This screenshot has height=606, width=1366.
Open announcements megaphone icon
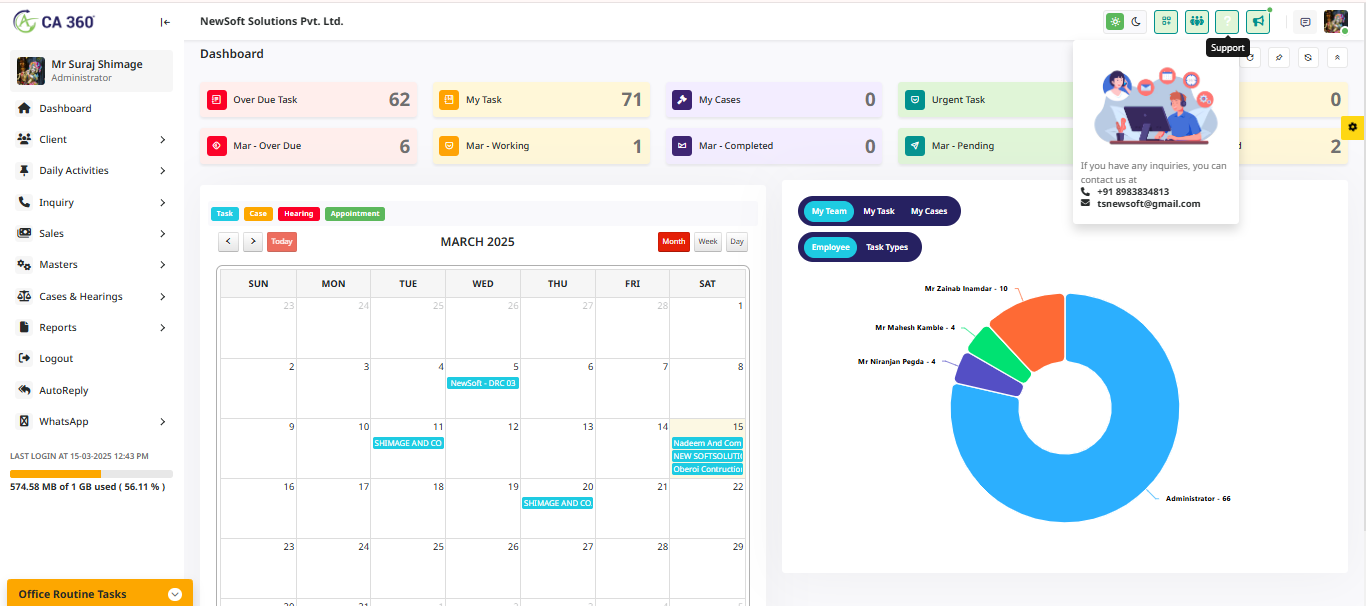click(x=1258, y=22)
